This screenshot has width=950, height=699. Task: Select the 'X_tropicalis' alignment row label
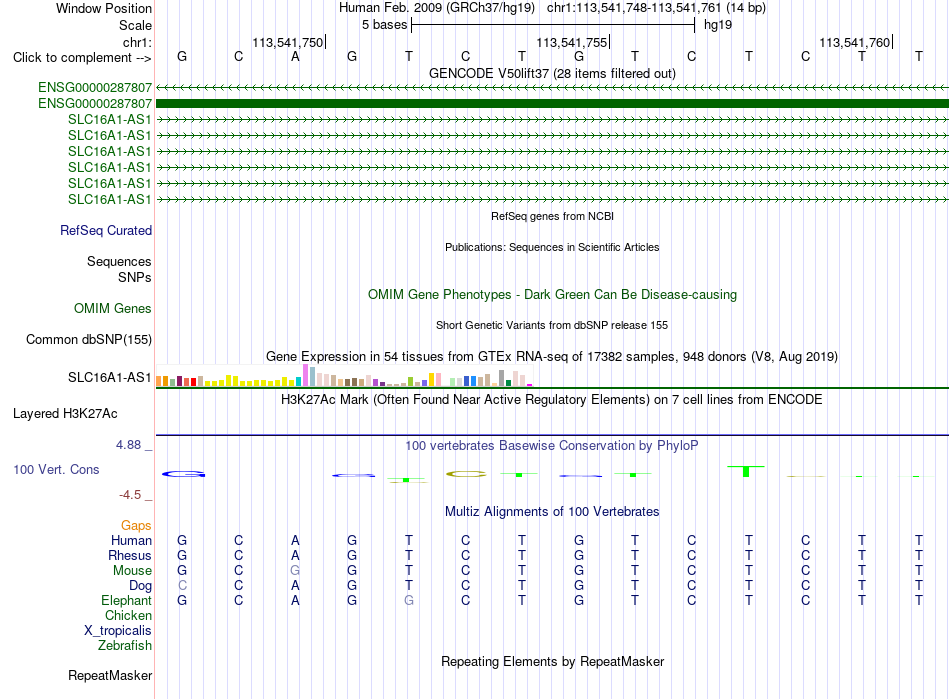118,631
